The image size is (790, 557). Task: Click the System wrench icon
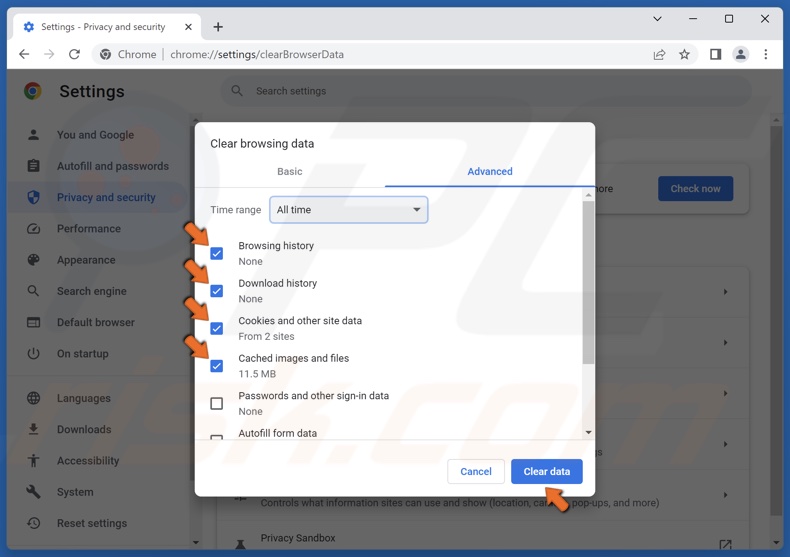33,492
